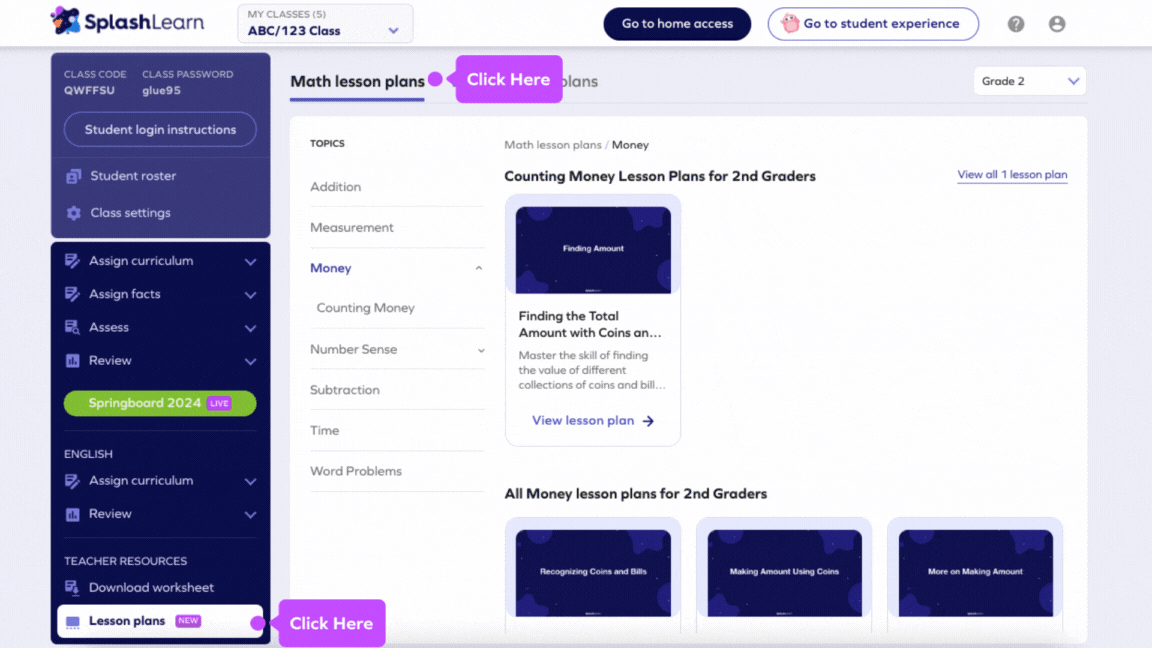Expand the English Review chevron

click(251, 515)
